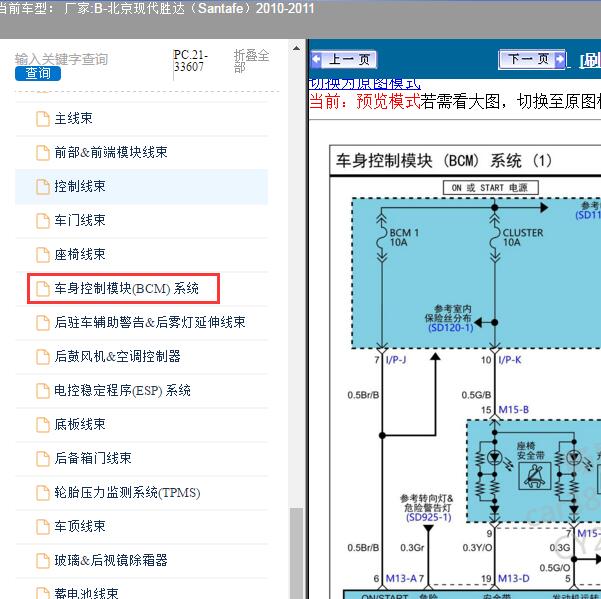Click the CLUSTER 10A fuse label
This screenshot has height=599, width=601.
pos(523,238)
